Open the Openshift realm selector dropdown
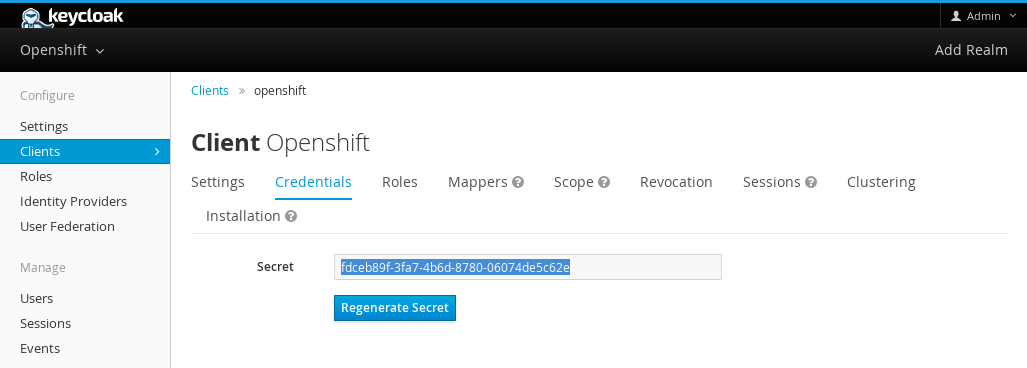 coord(62,50)
